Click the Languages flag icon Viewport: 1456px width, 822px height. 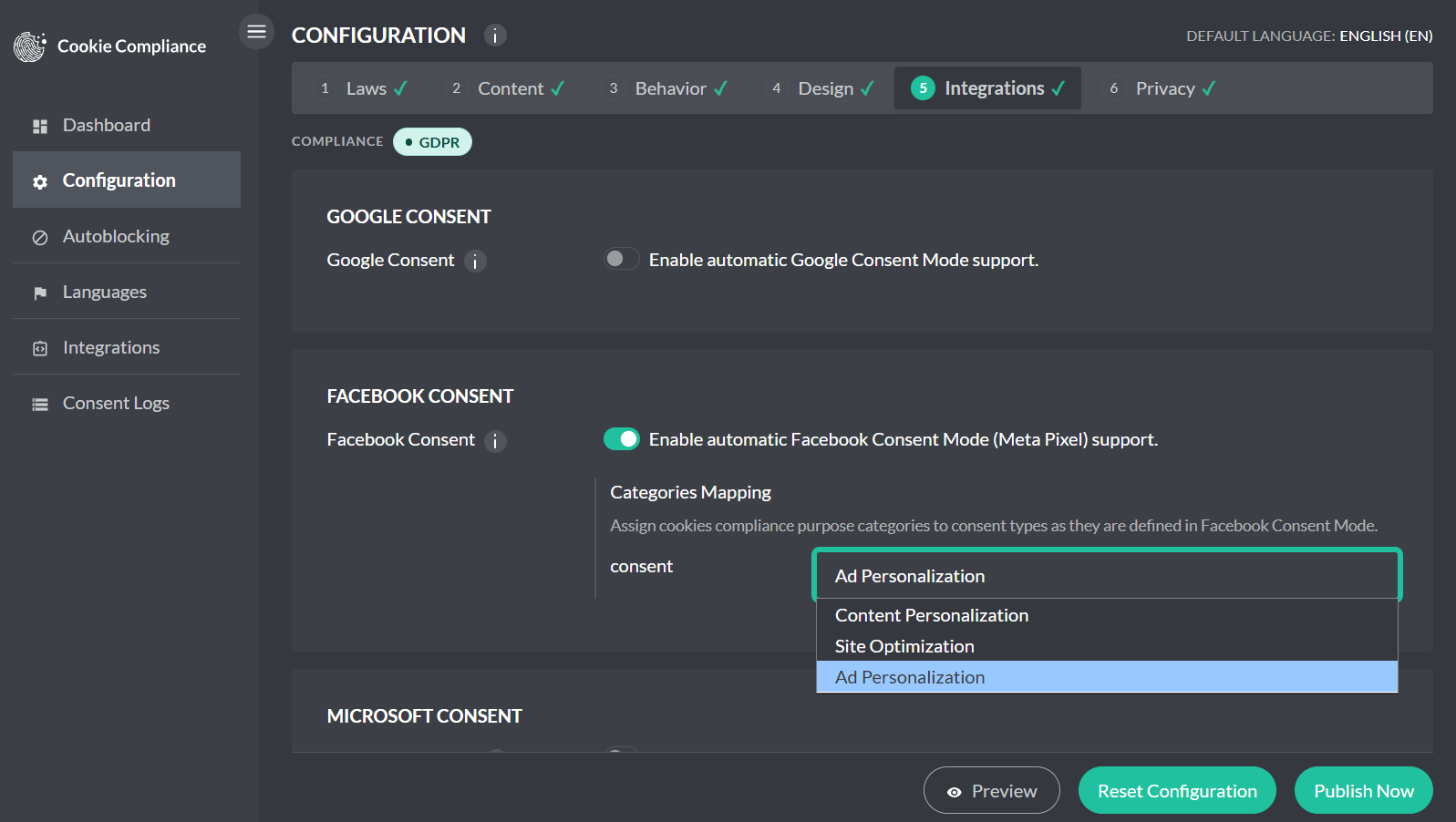40,293
